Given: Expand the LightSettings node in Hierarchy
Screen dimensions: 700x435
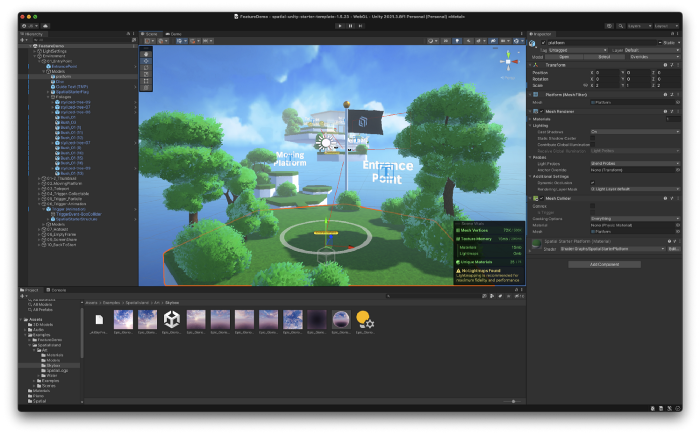Looking at the screenshot, I should 35,51.
